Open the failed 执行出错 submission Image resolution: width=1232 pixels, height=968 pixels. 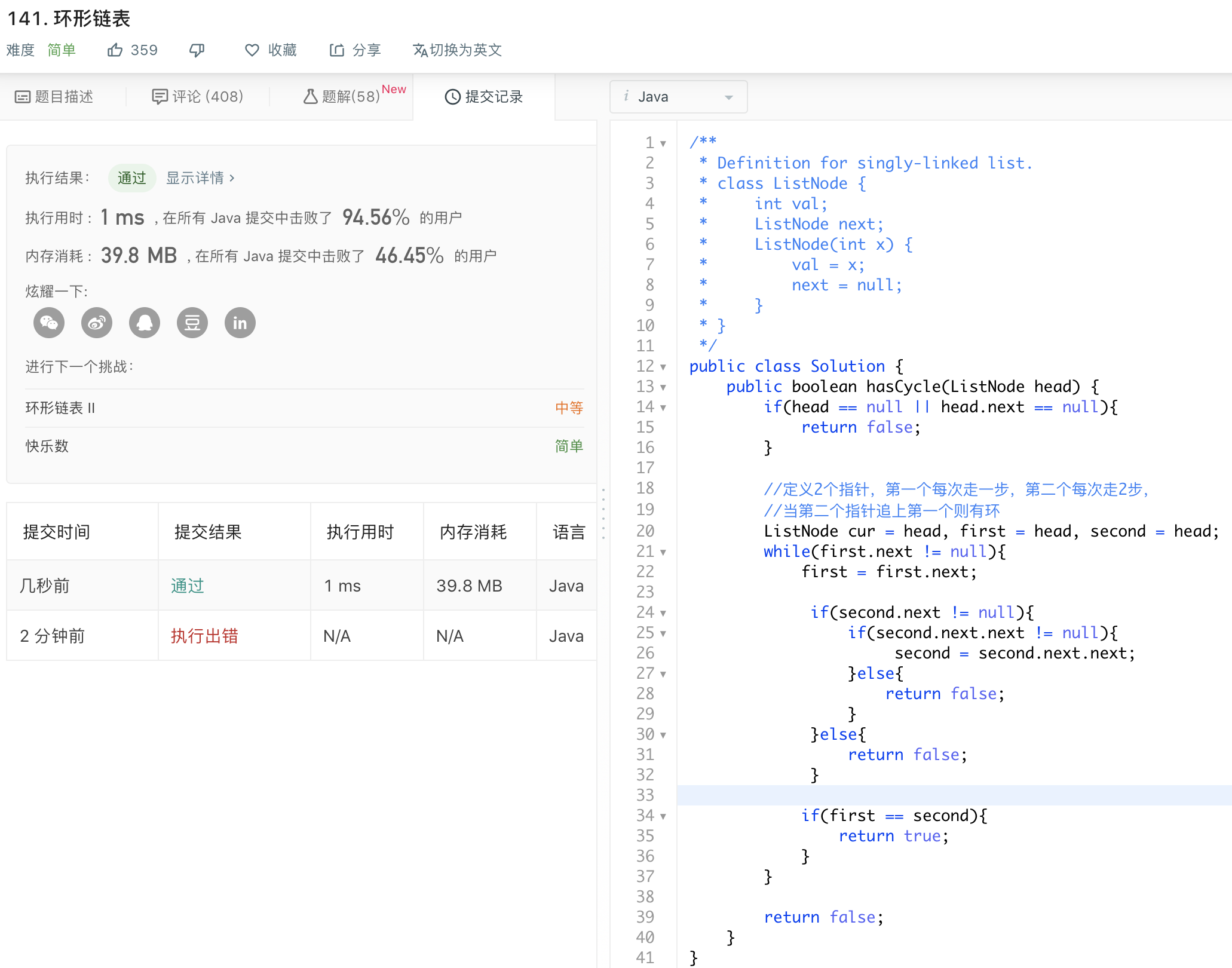204,636
